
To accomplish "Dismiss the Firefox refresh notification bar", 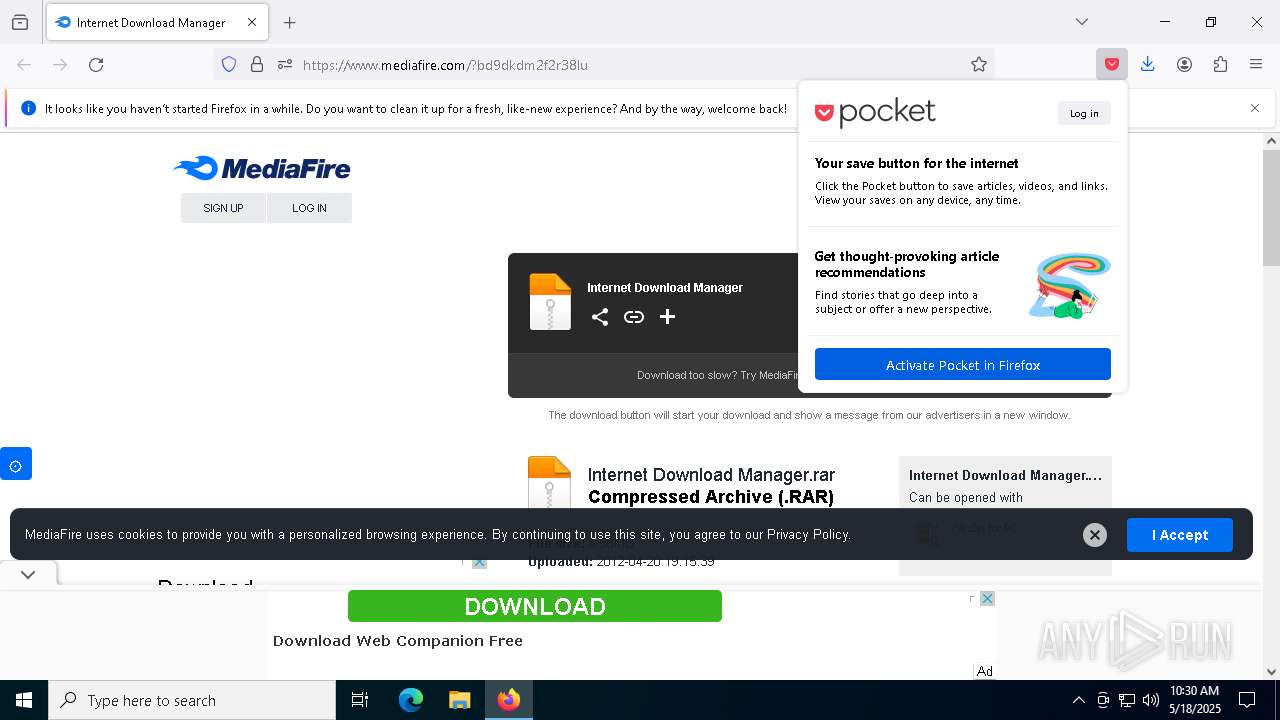I will [1255, 108].
